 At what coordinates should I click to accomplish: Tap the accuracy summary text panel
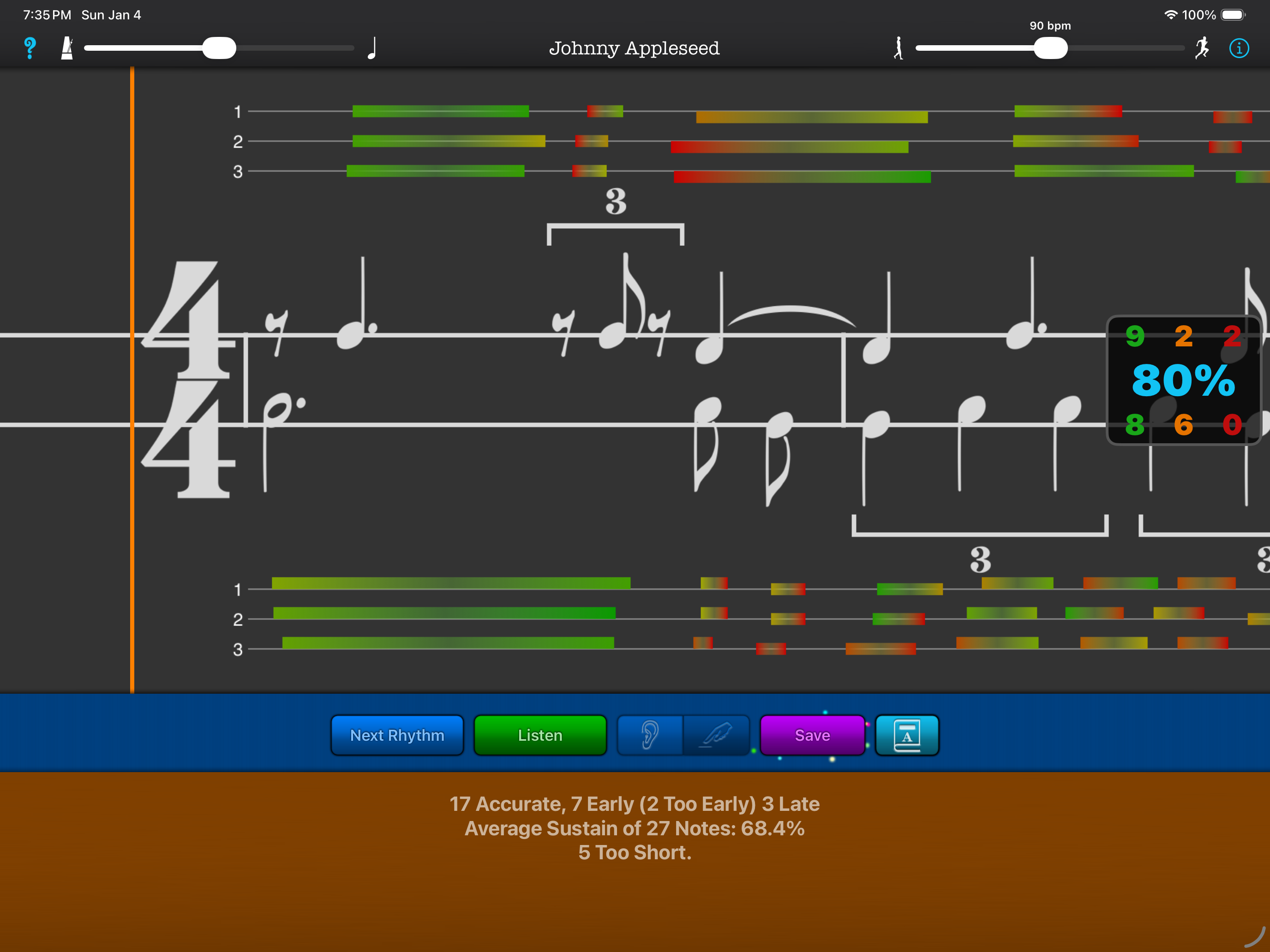pyautogui.click(x=635, y=828)
